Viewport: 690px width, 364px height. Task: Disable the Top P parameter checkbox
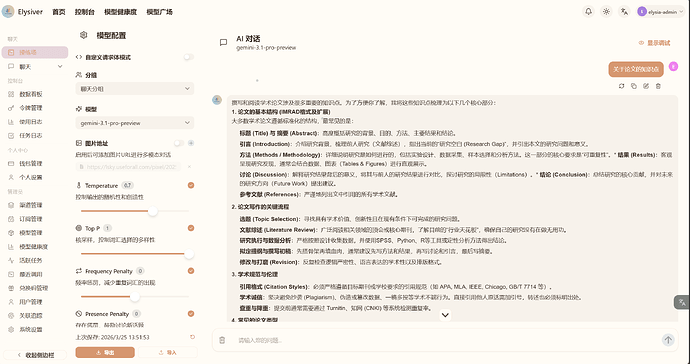pos(191,228)
